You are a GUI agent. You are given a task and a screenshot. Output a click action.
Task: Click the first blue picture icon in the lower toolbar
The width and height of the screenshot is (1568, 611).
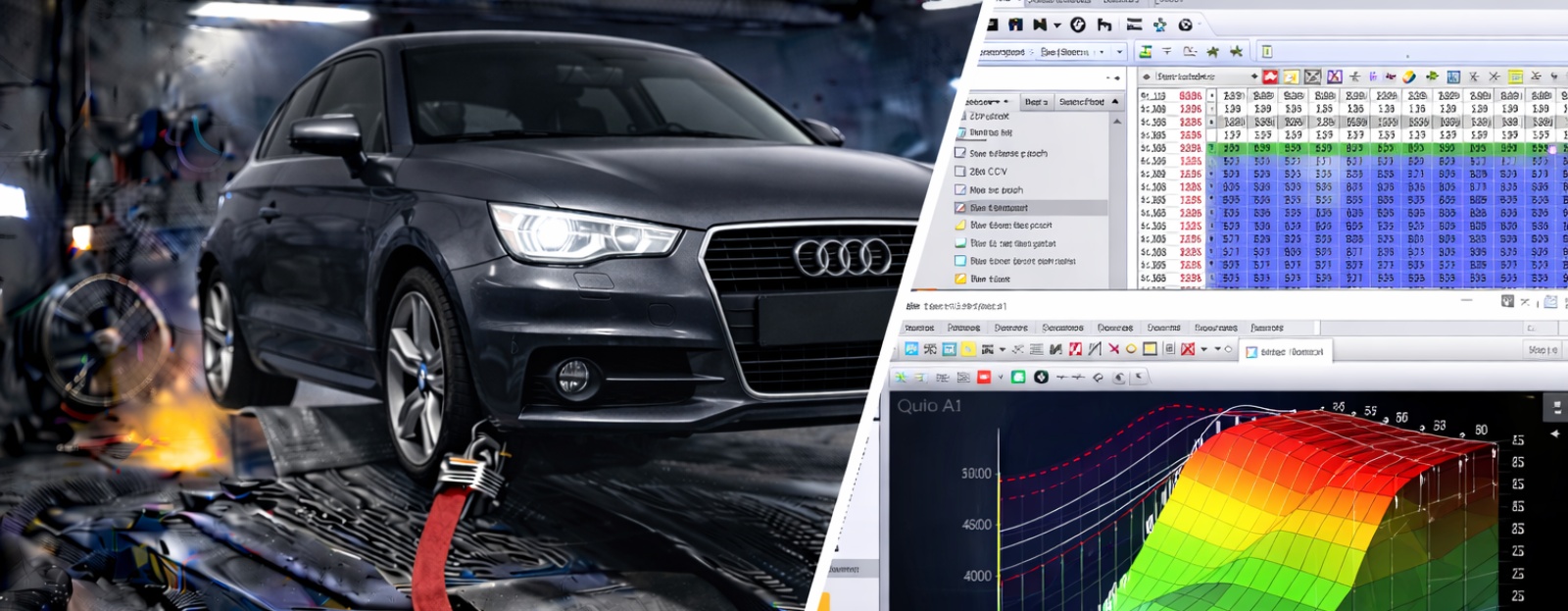coord(911,349)
